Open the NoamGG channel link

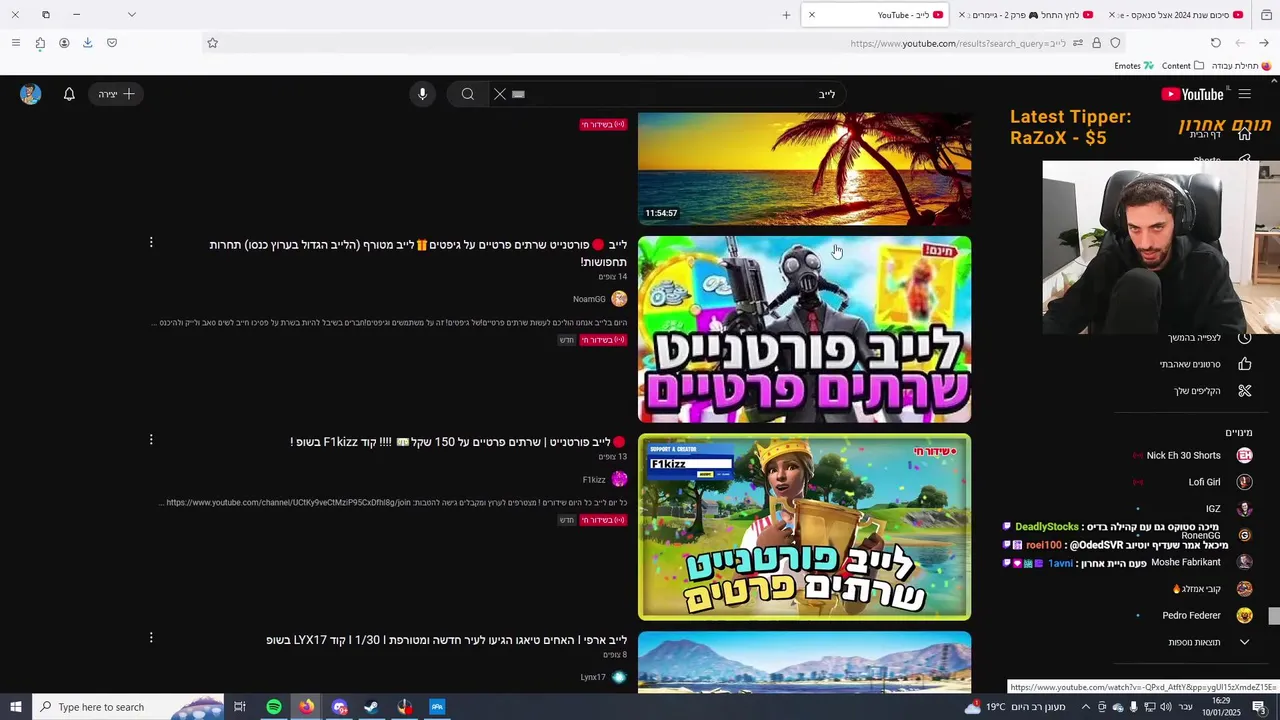point(589,299)
